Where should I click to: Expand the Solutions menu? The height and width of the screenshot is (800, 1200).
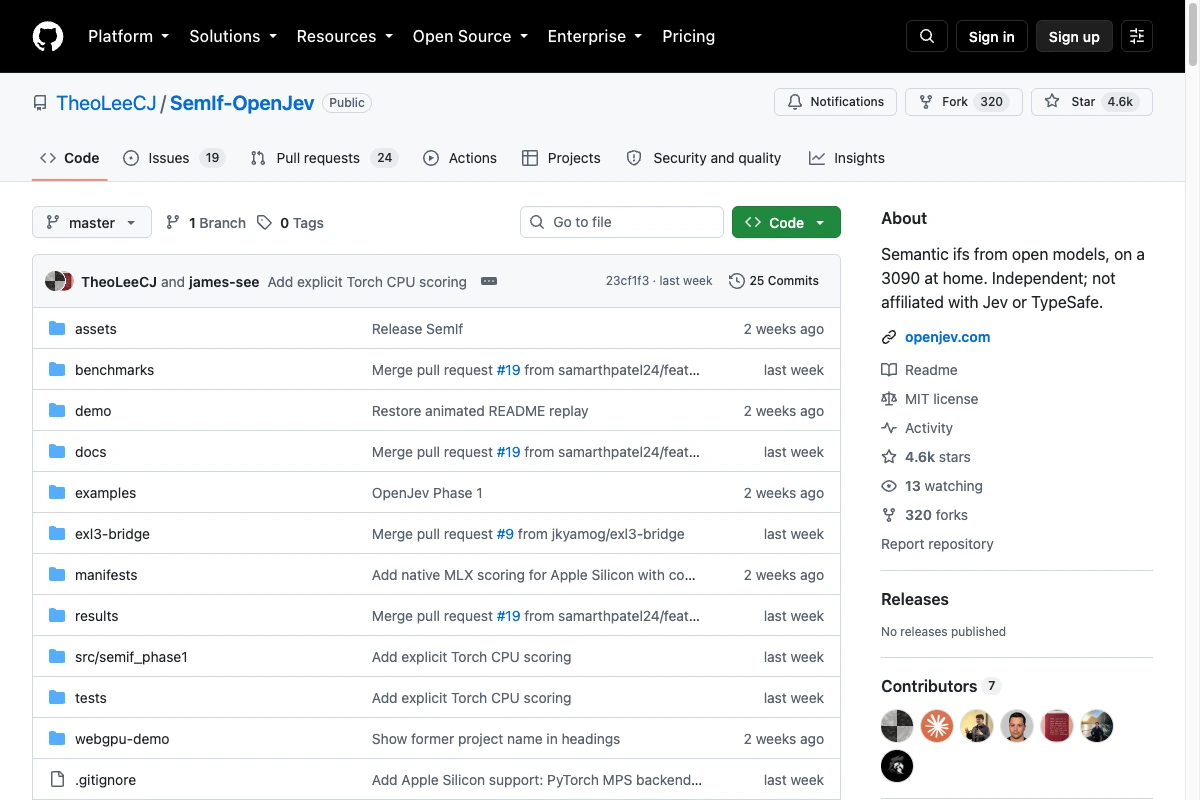pos(233,36)
